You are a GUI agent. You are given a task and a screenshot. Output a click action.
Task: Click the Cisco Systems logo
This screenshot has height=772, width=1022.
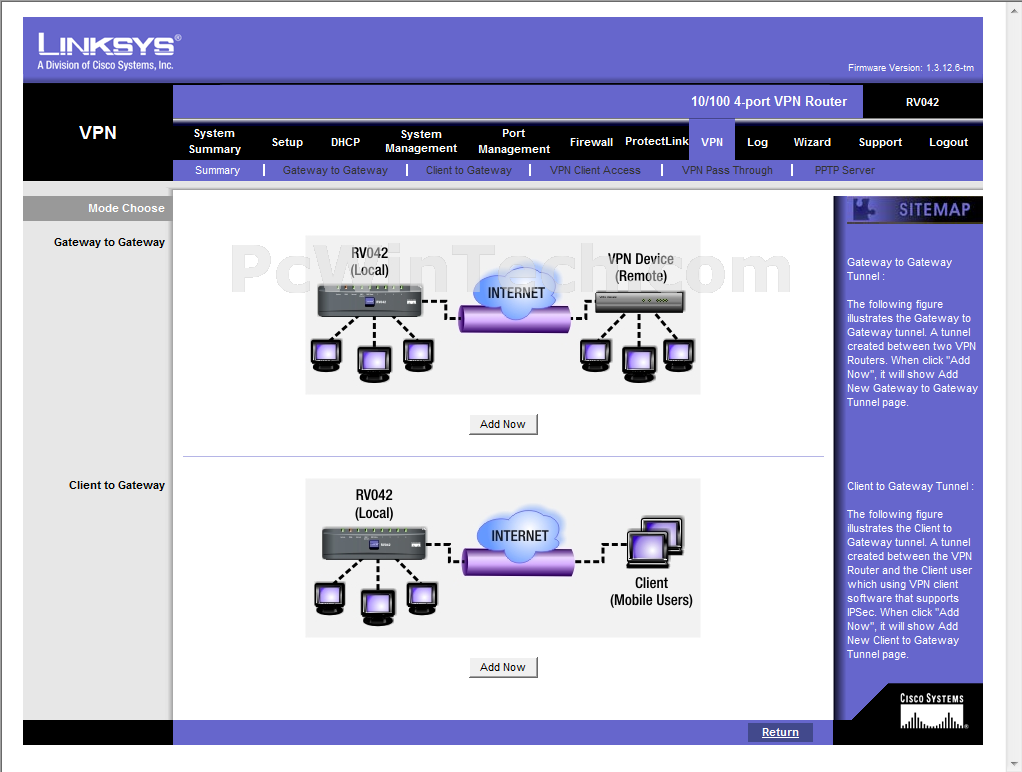coord(933,711)
